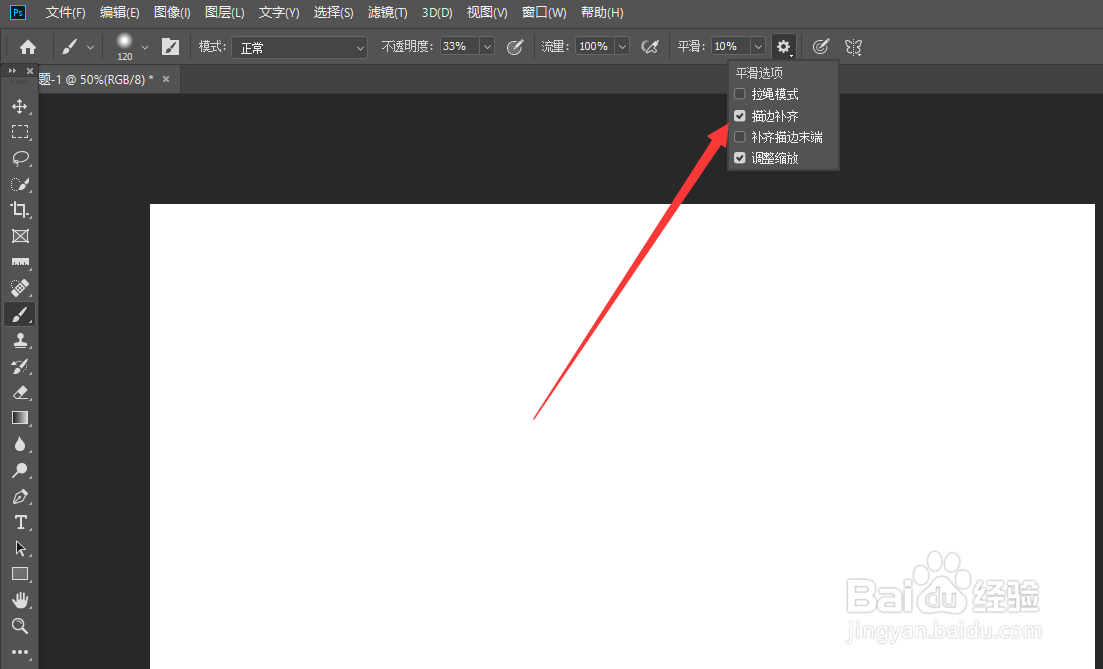Open the 图层(L) menu
1103x669 pixels.
[x=224, y=13]
